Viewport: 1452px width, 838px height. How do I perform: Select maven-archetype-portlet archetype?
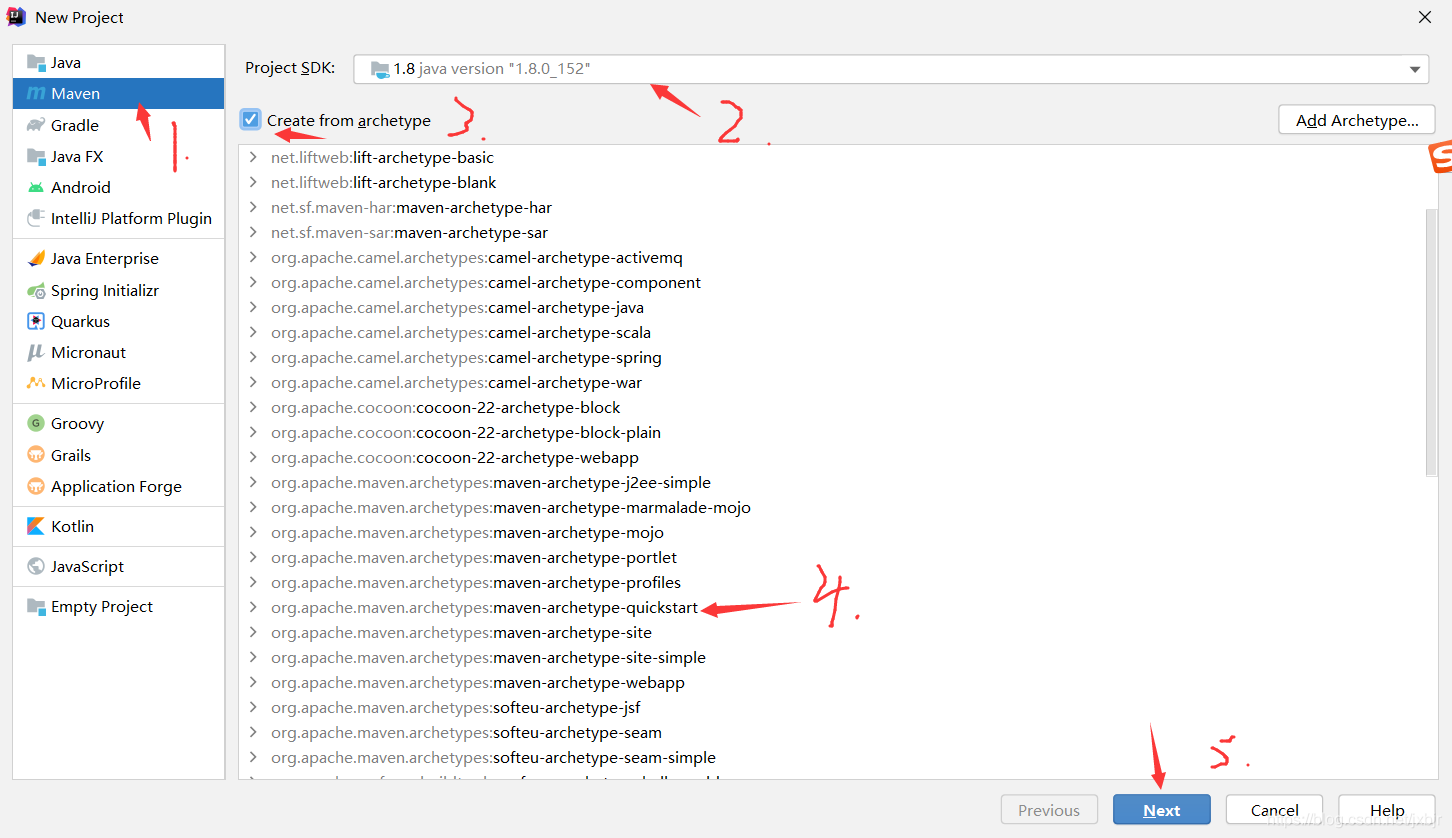[x=474, y=557]
